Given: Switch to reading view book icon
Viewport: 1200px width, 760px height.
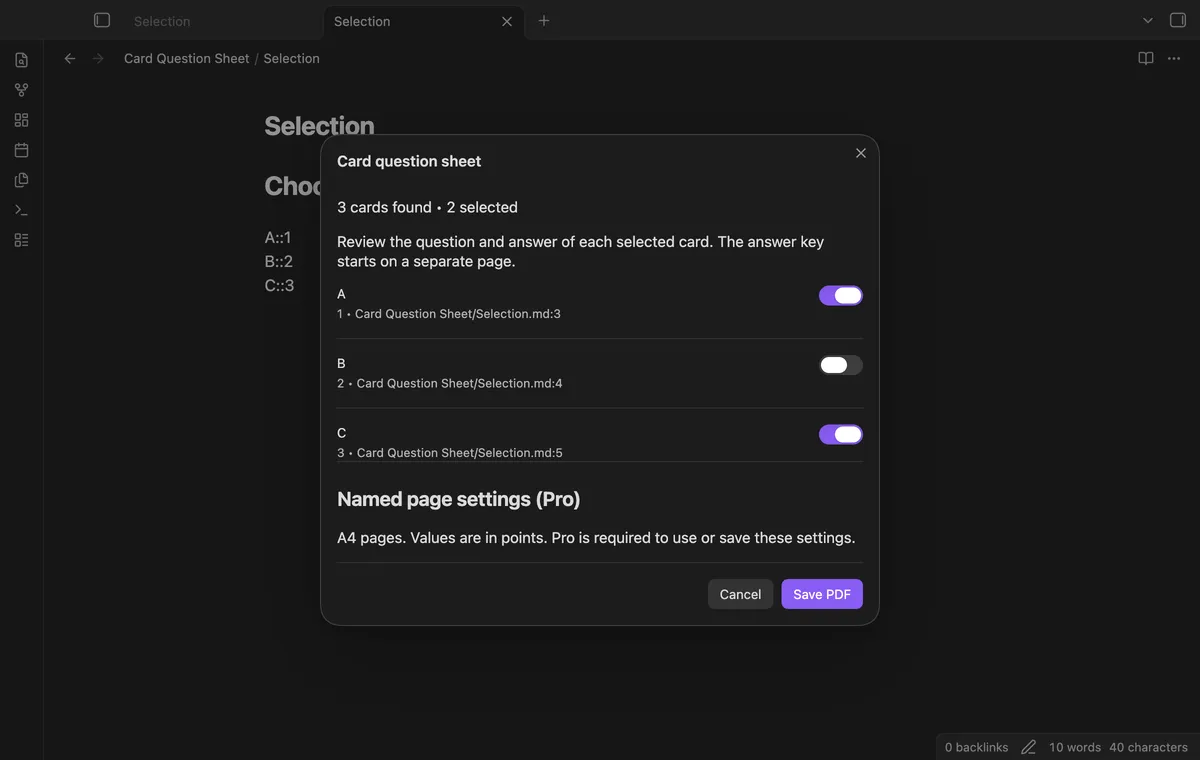Looking at the screenshot, I should [x=1146, y=58].
